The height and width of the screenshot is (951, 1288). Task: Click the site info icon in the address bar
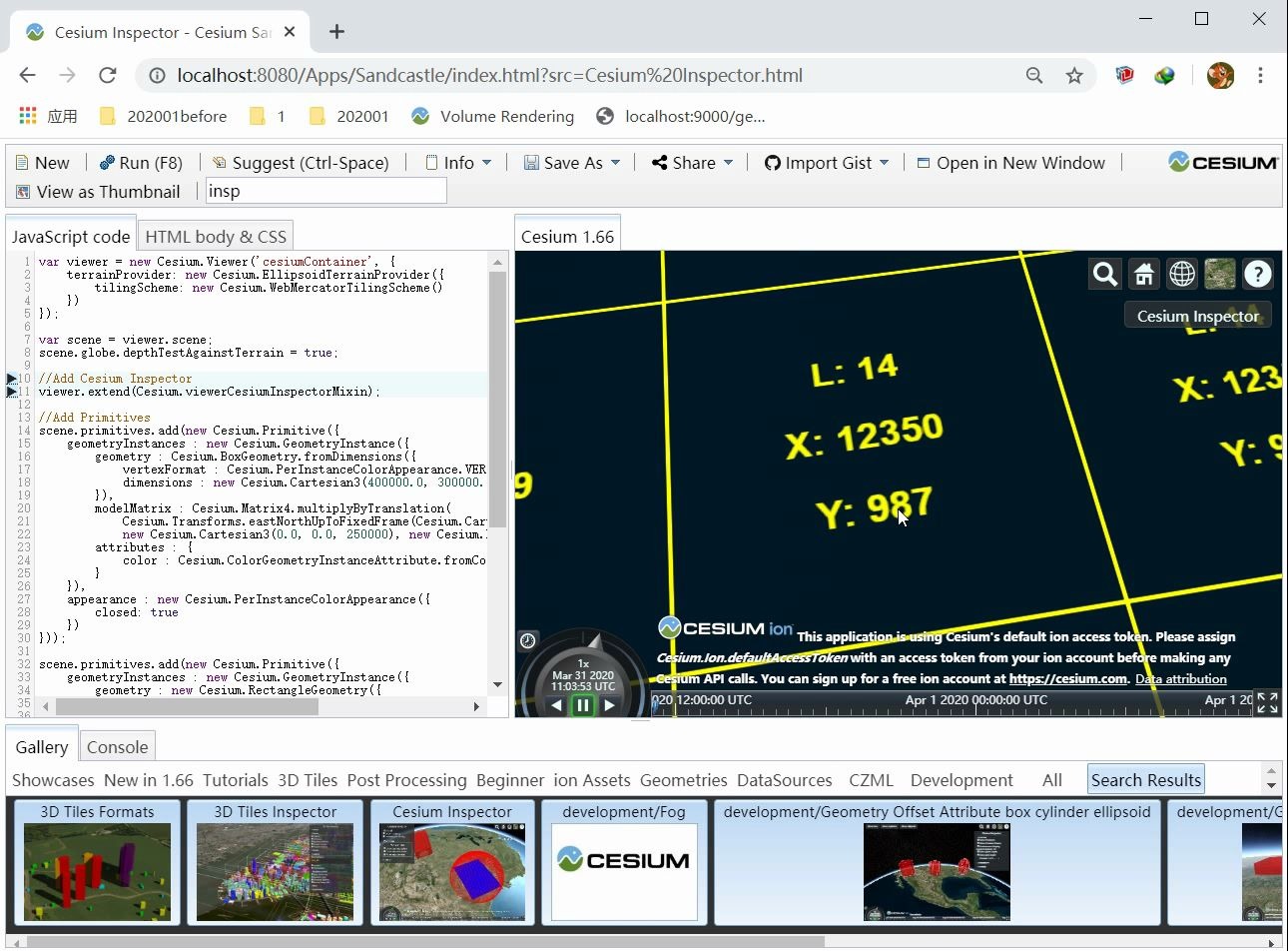coord(157,75)
